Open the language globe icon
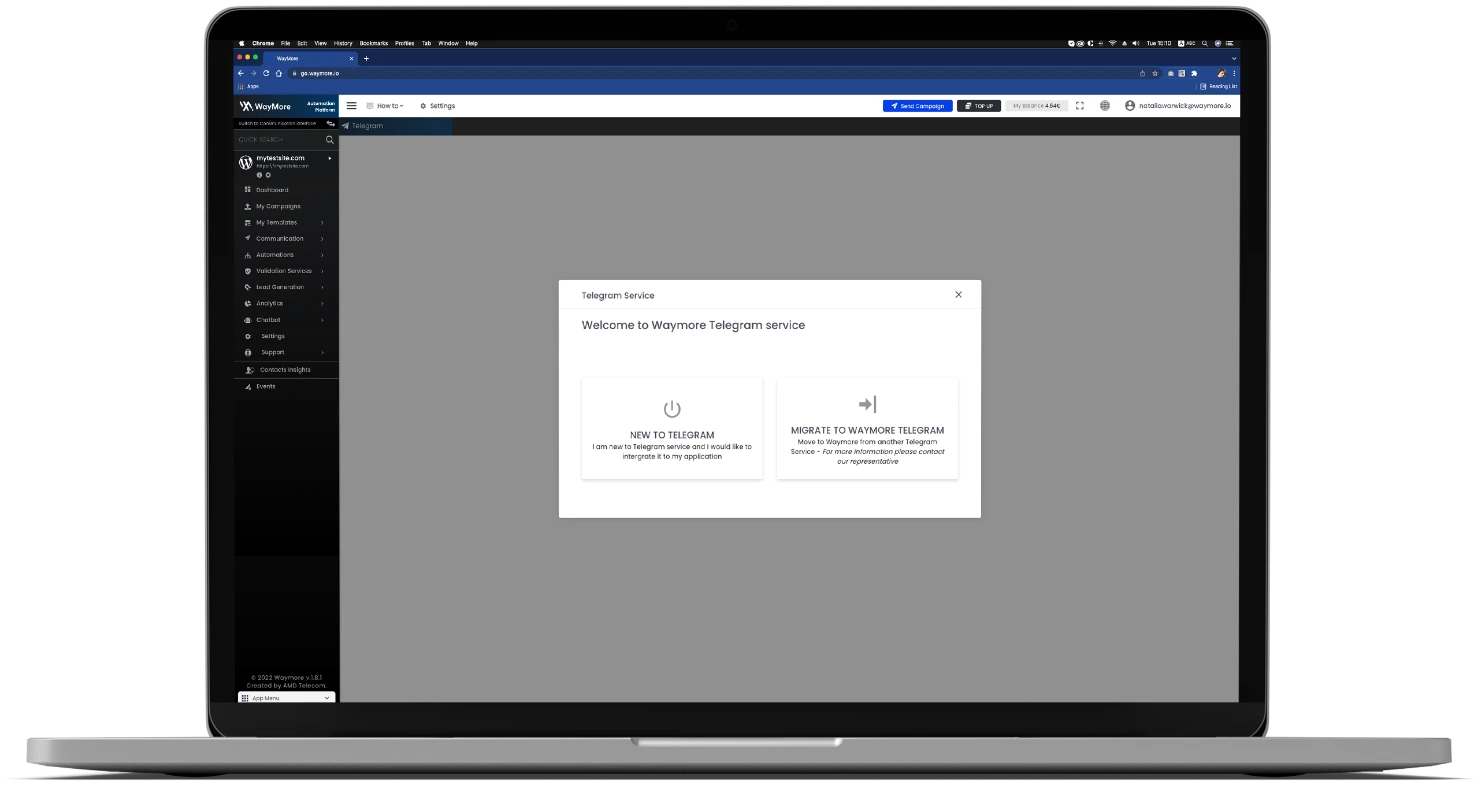Screen dimensions: 1478x790 1105,105
